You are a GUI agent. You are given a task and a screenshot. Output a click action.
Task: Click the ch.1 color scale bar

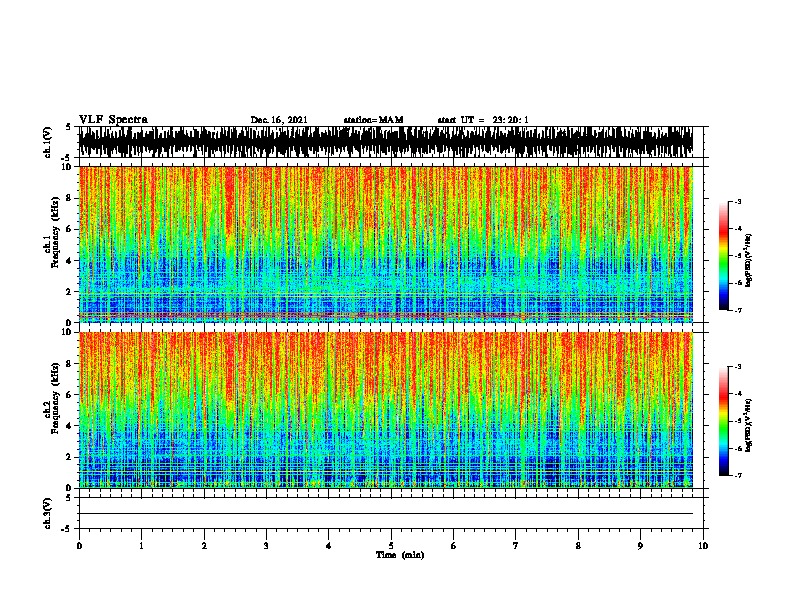pos(724,256)
